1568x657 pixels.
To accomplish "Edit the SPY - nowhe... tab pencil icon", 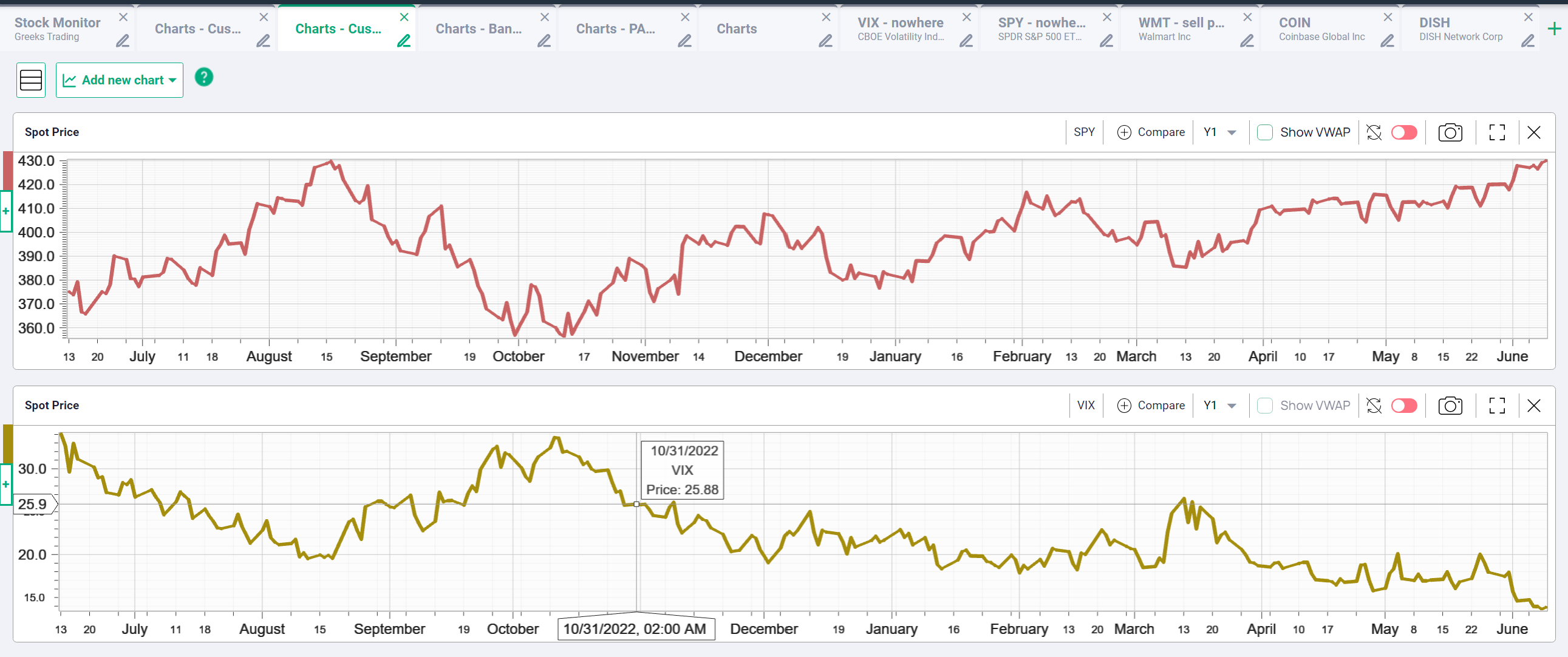I will pos(1106,41).
